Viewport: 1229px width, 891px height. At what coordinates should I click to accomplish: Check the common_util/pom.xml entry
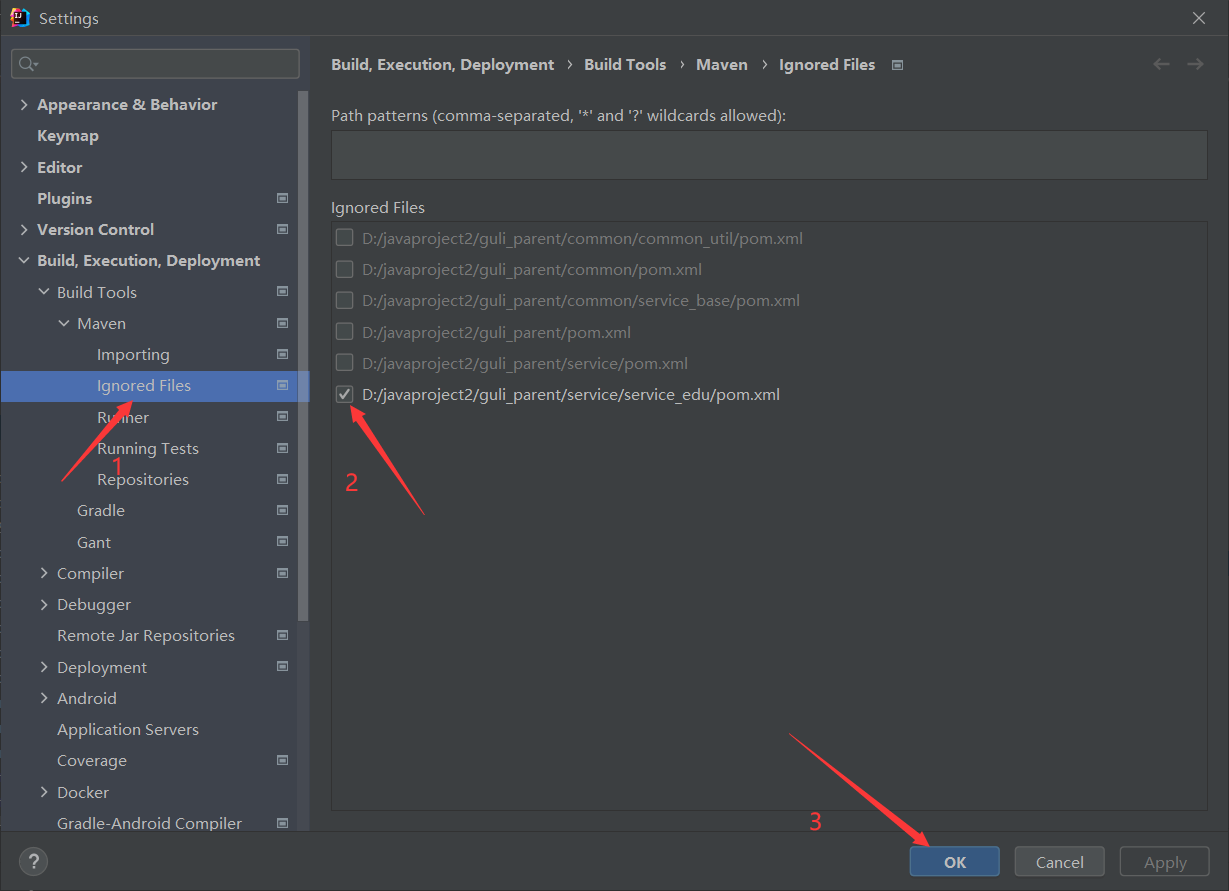click(x=344, y=237)
